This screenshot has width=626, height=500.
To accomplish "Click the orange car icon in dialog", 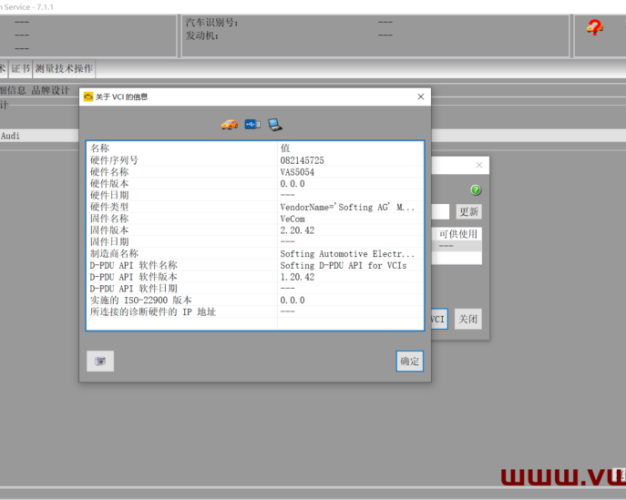I will point(229,124).
